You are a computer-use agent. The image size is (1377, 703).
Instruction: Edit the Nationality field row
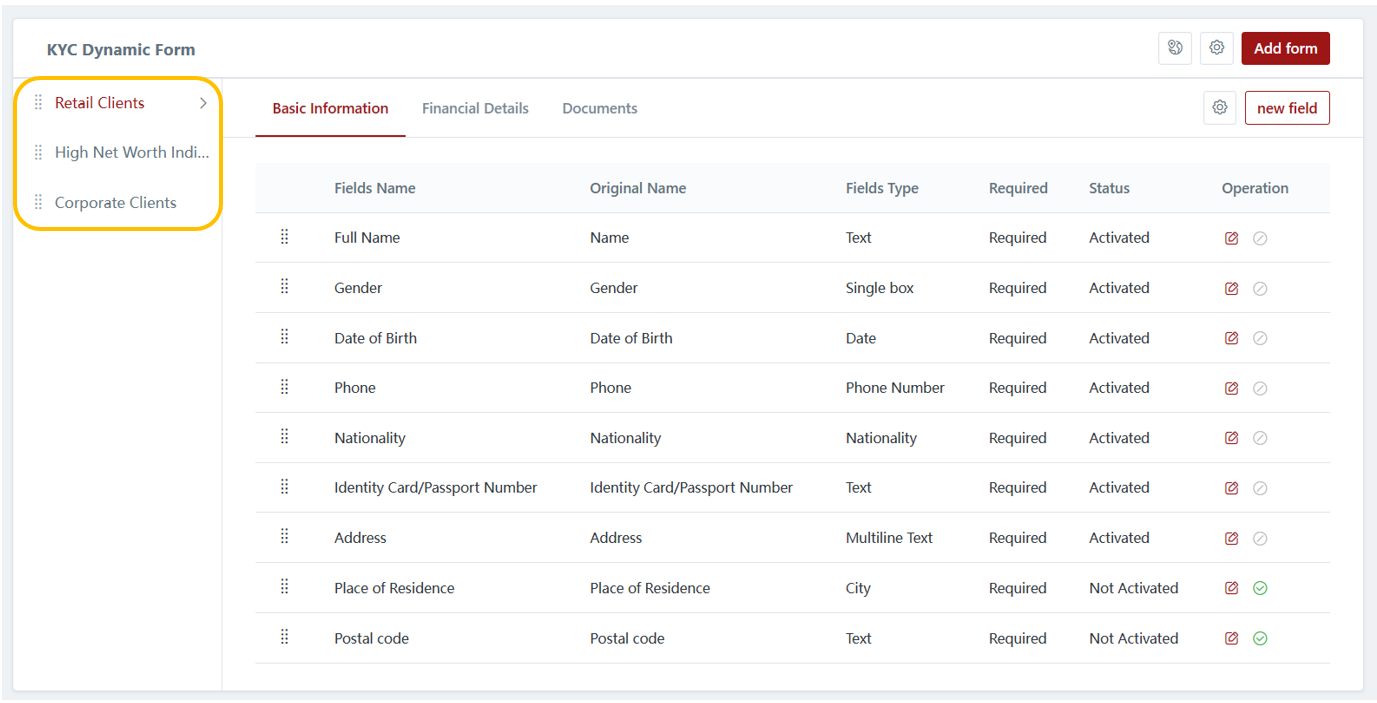click(1231, 438)
